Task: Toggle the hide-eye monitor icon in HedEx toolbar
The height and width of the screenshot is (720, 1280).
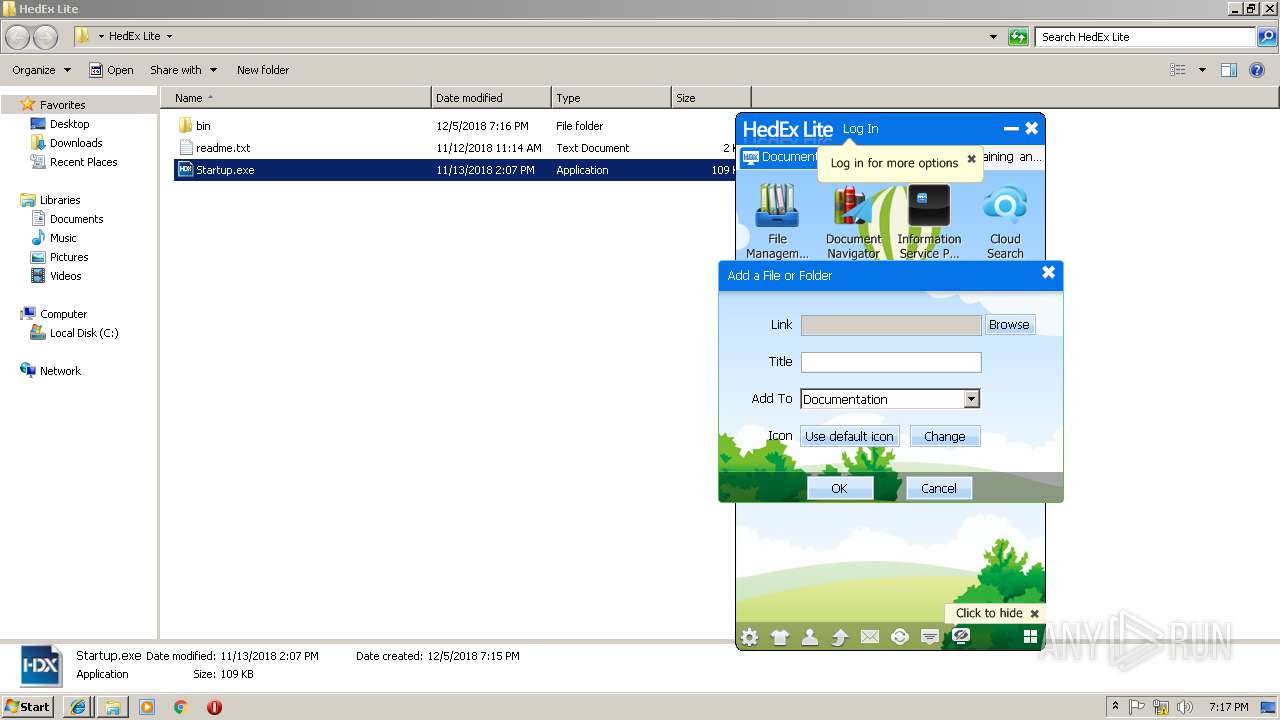Action: (x=961, y=636)
